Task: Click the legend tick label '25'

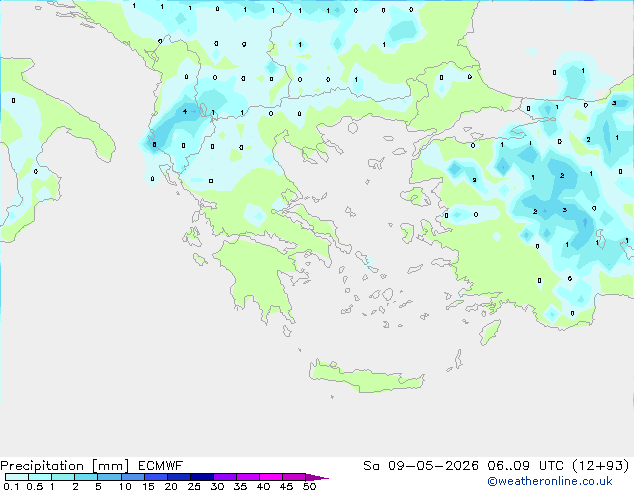Action: click(x=194, y=486)
